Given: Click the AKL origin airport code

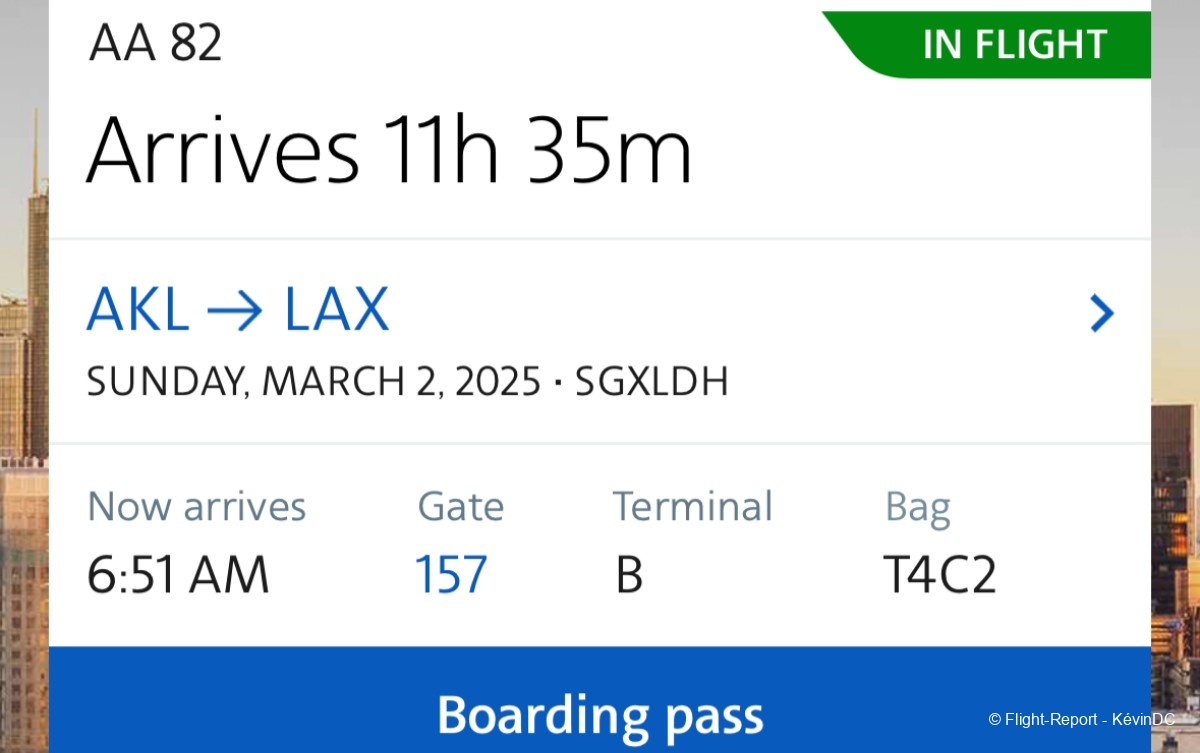Looking at the screenshot, I should click(x=138, y=310).
